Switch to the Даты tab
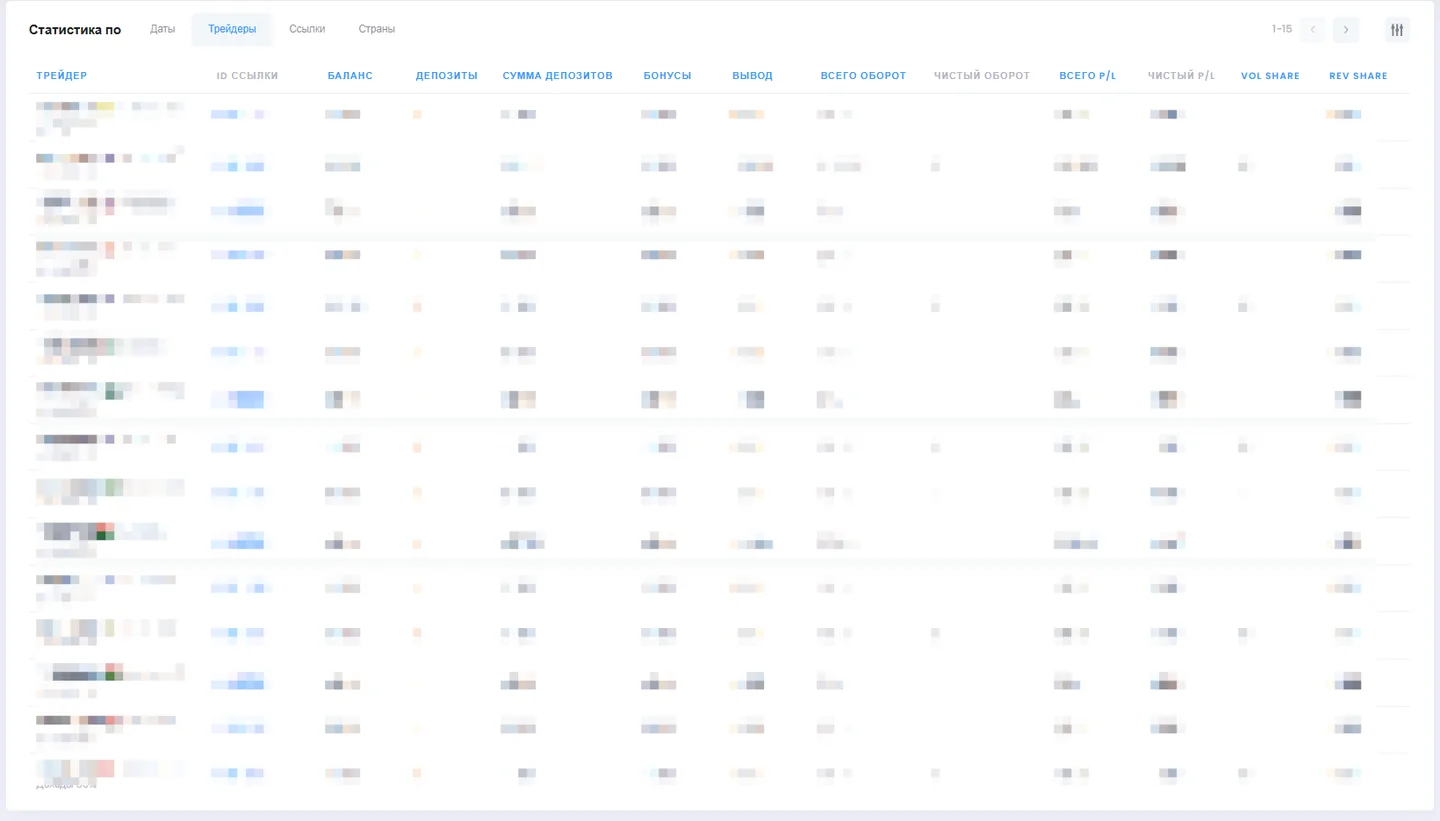Screen dimensions: 1440x821 pyautogui.click(x=163, y=30)
